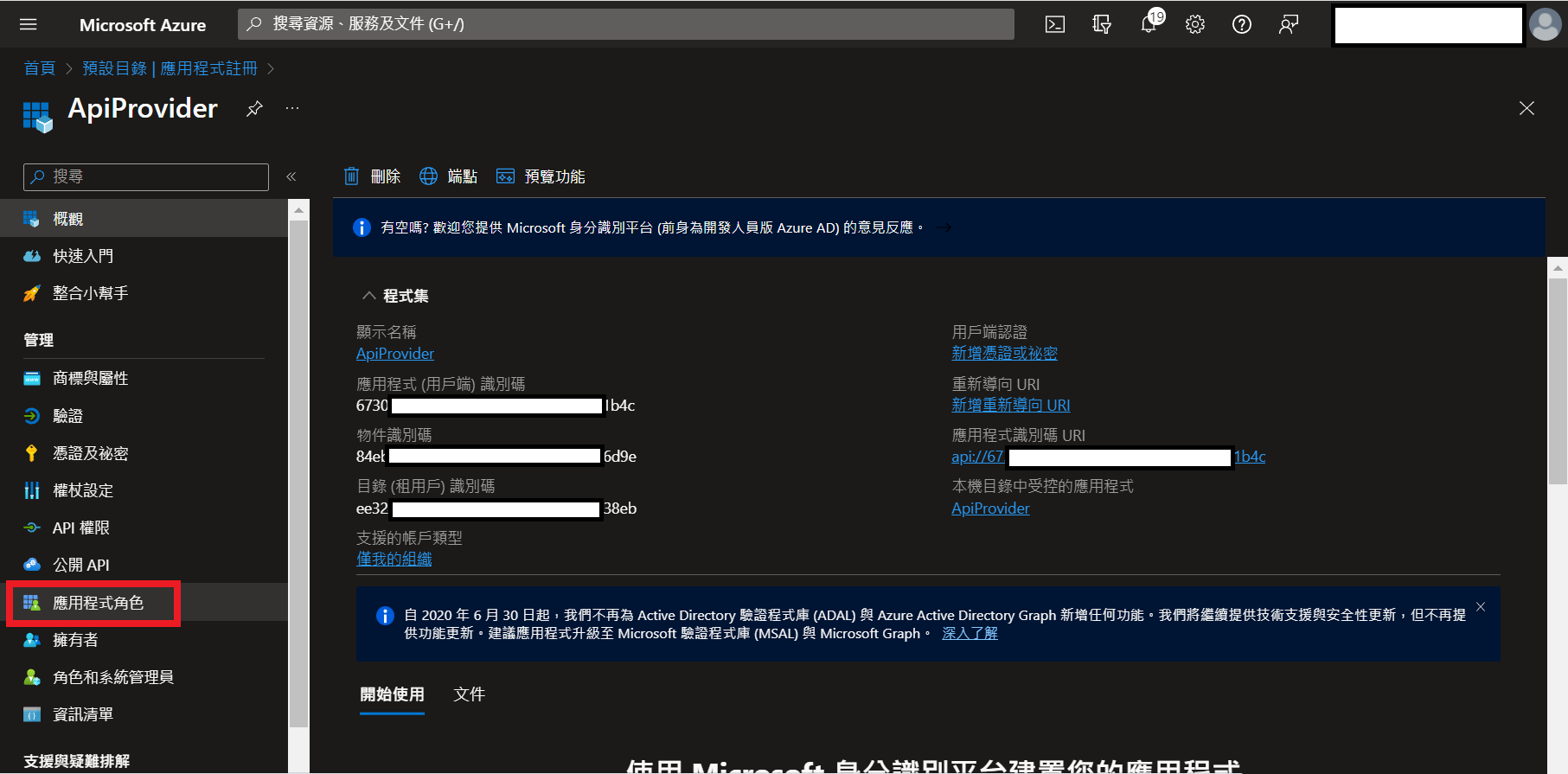This screenshot has width=1568, height=774.
Task: Open the portal hamburger menu
Action: coord(29,24)
